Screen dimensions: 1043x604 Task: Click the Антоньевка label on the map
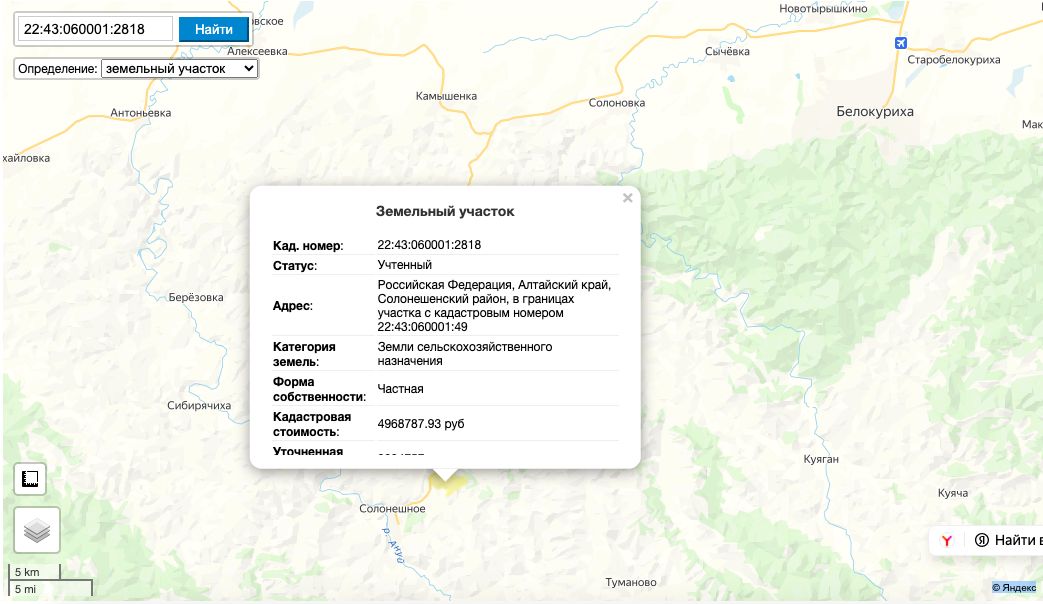(140, 113)
